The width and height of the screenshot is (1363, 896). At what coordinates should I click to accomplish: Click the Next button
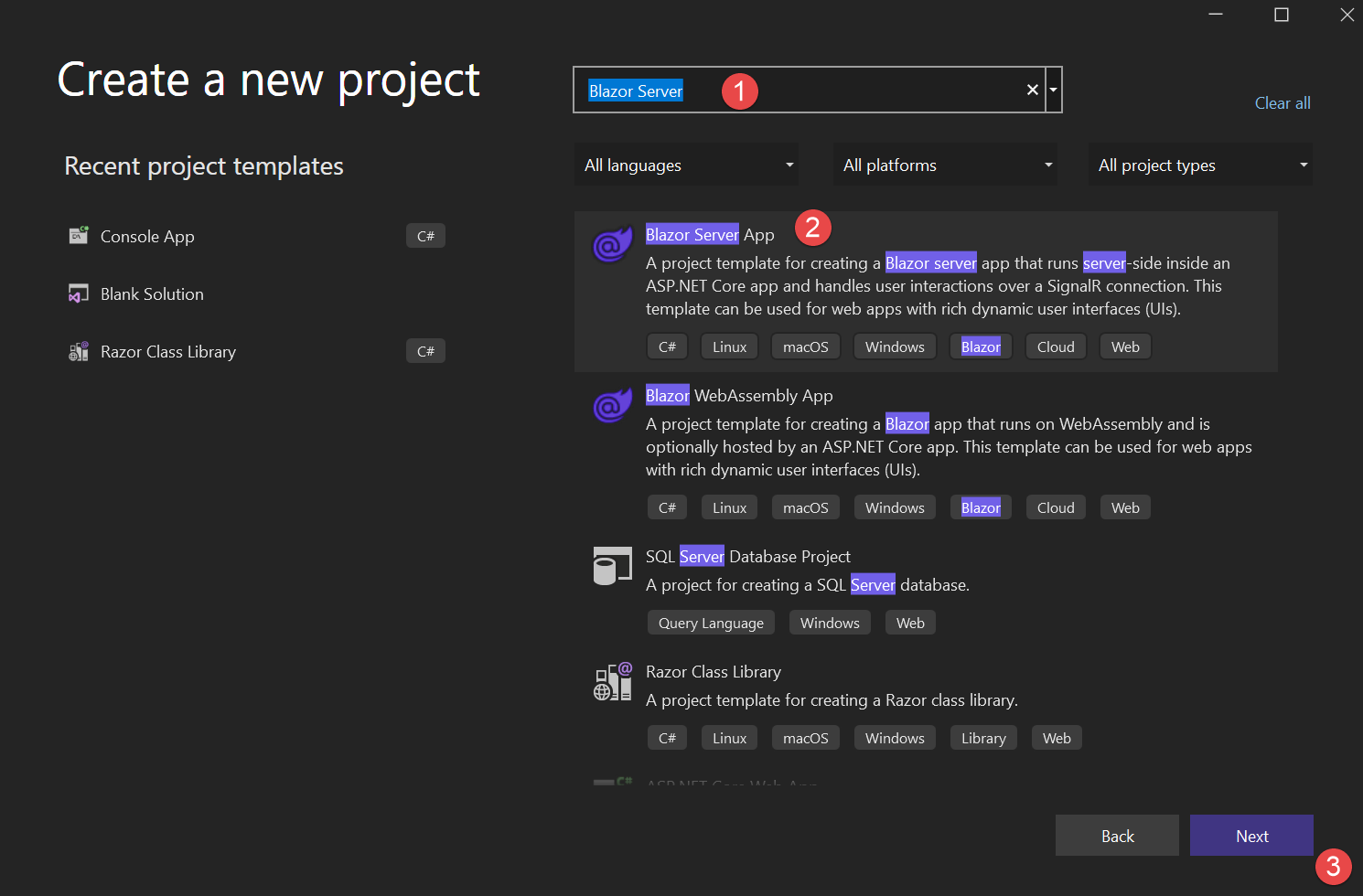click(1251, 836)
